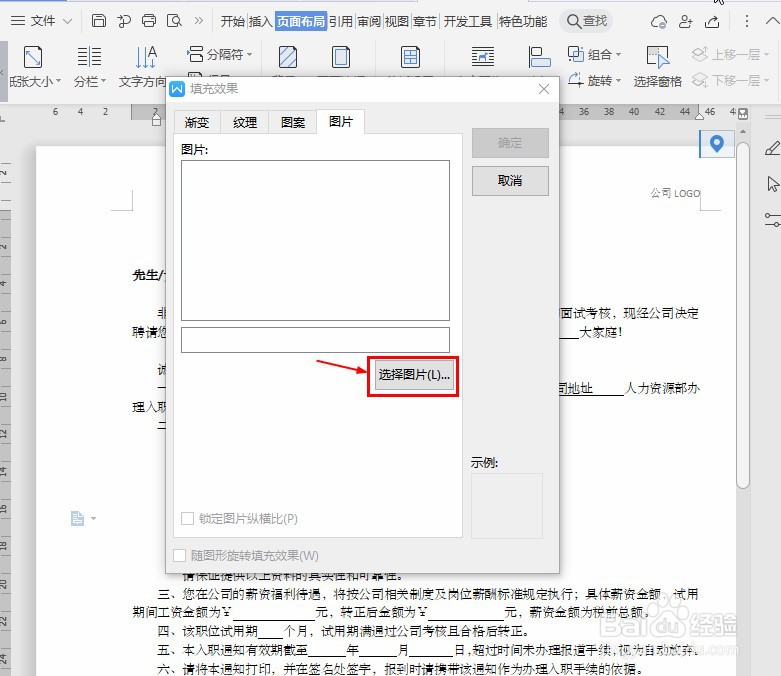Image resolution: width=781 pixels, height=676 pixels.
Task: Open the 审阅 ribbon tab
Action: coord(369,21)
